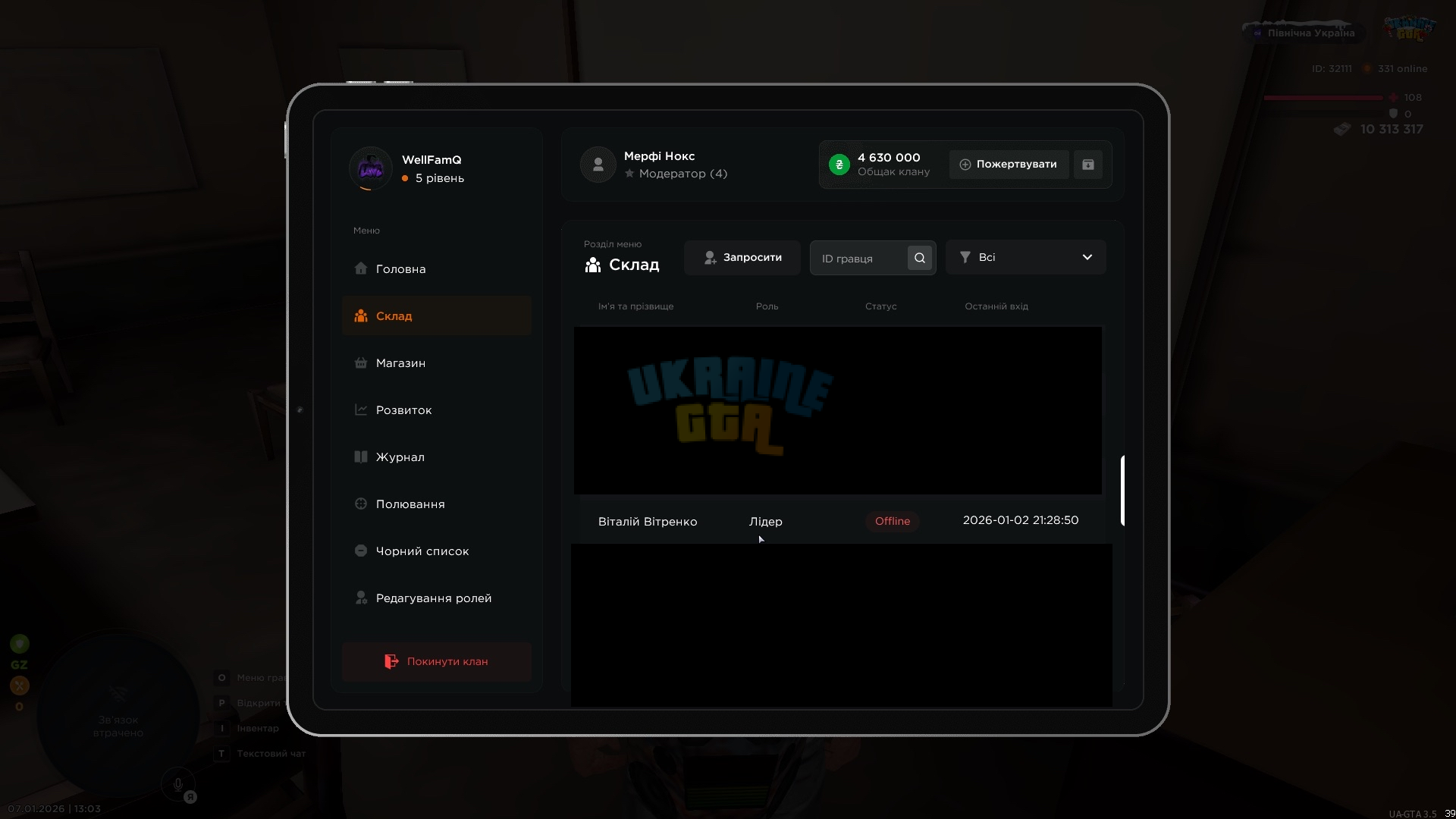Screen dimensions: 1456x819
Task: Click the Запросити button
Action: 742,258
